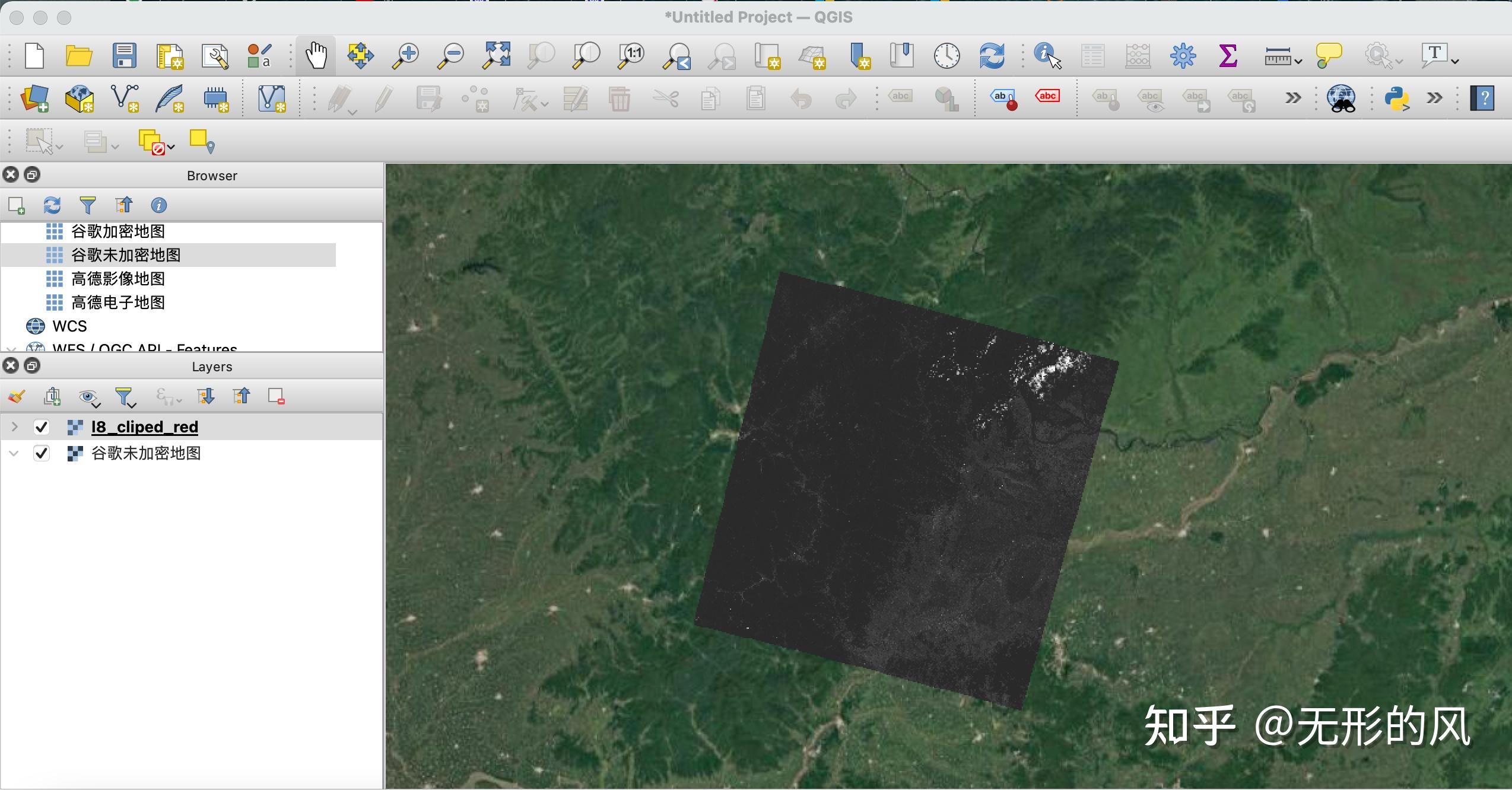Open Deselect Features dropdown arrow

coord(171,146)
